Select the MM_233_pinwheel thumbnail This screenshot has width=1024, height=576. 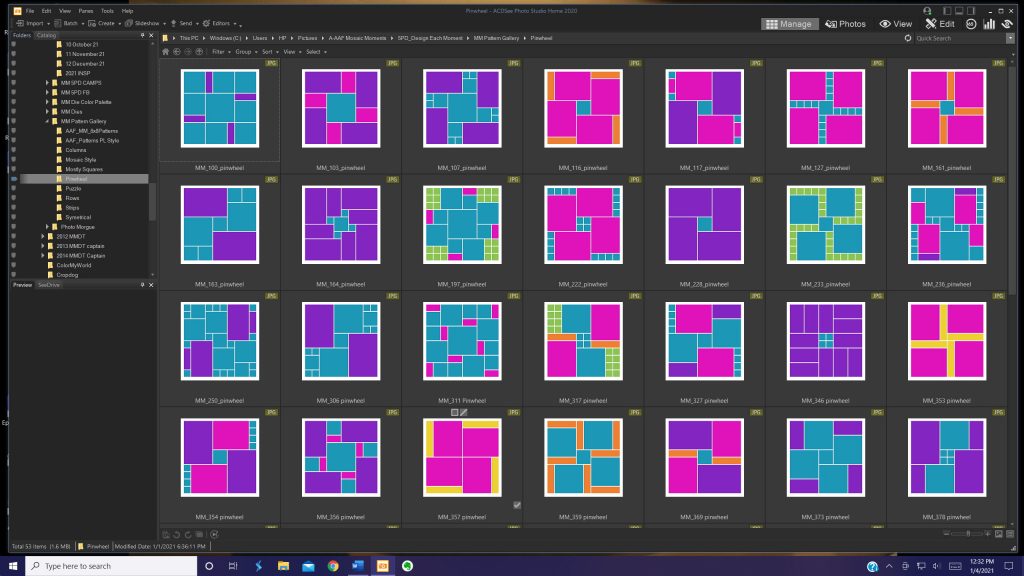[825, 225]
